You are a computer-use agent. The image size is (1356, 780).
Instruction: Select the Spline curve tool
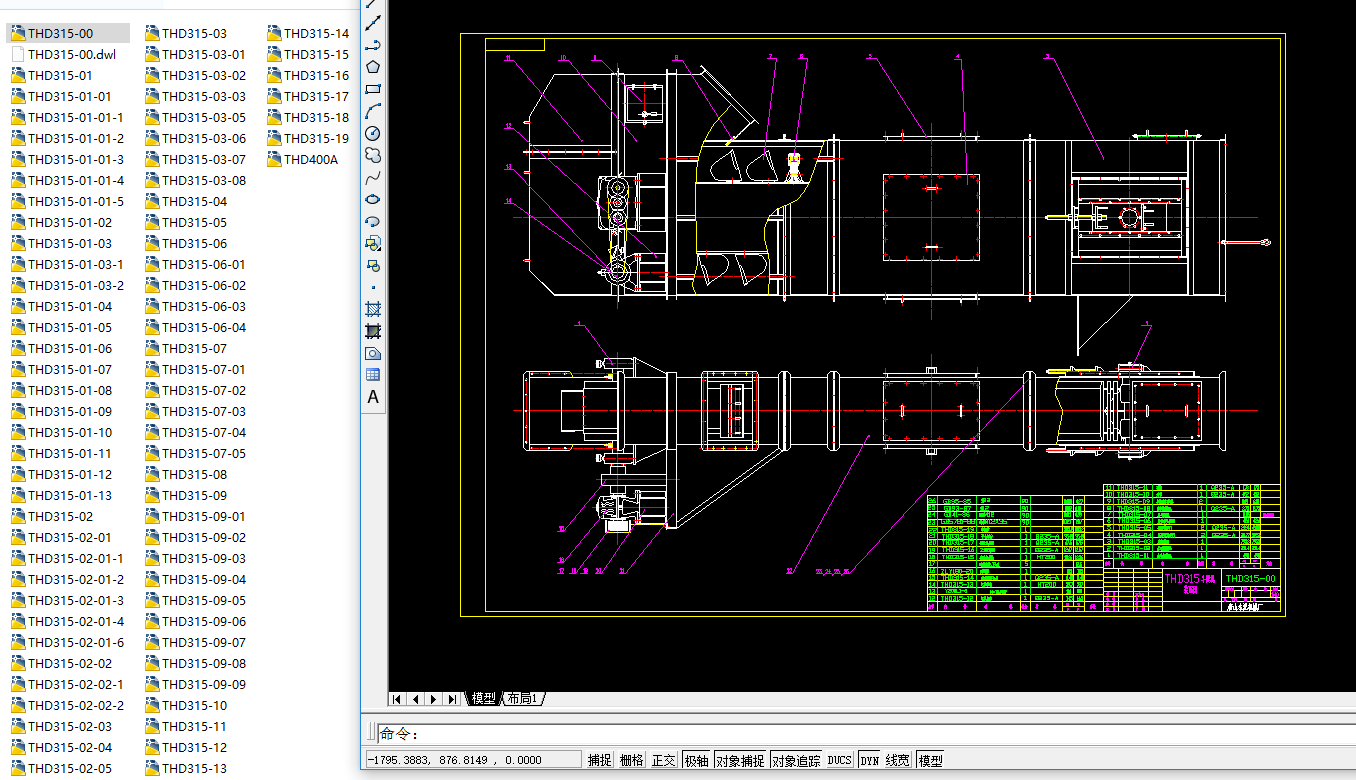pyautogui.click(x=373, y=177)
